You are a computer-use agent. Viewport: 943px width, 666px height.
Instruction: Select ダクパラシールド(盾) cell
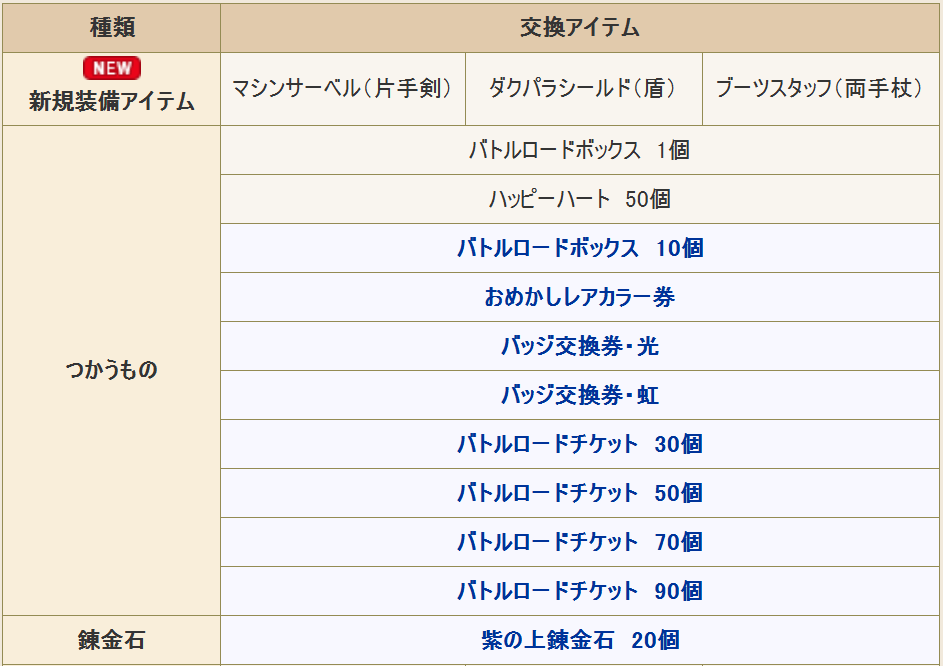tap(584, 89)
